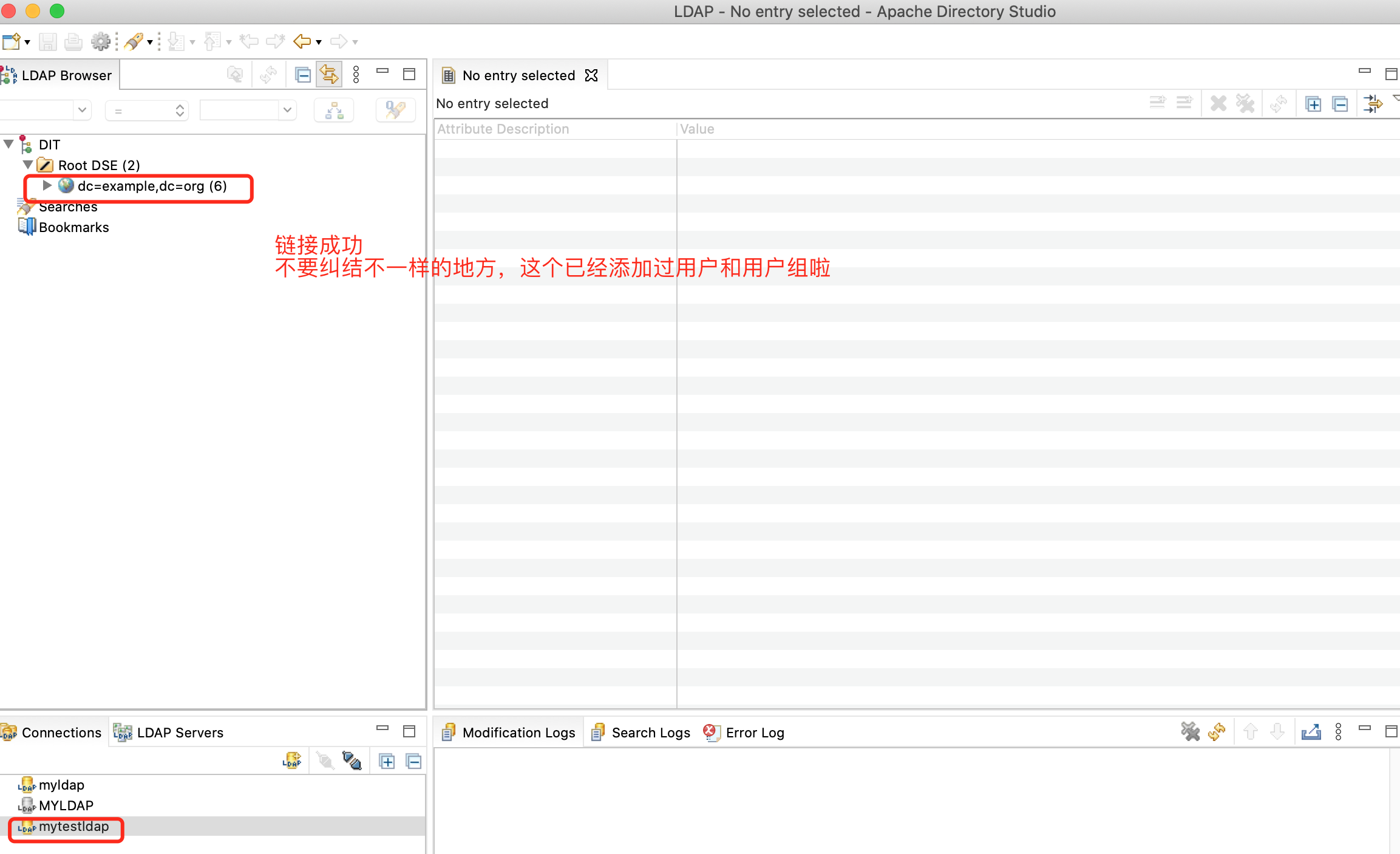
Task: Open workspace settings via the gear icon
Action: (101, 41)
